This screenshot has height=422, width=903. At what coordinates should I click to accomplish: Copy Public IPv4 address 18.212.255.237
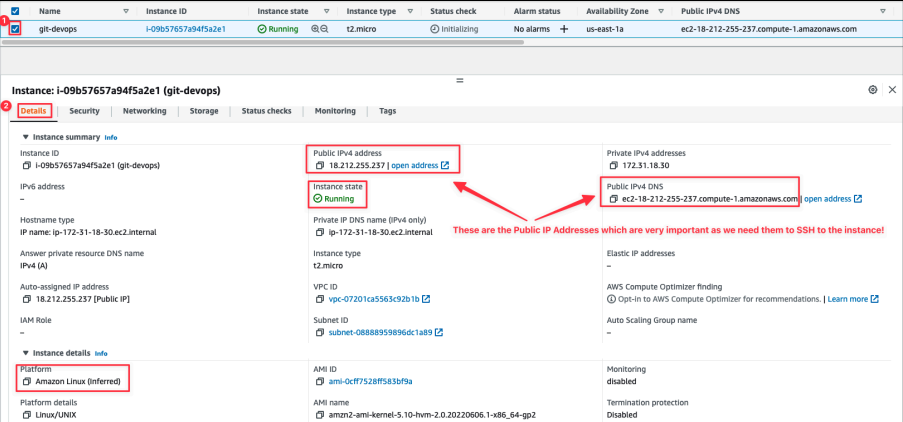[320, 165]
